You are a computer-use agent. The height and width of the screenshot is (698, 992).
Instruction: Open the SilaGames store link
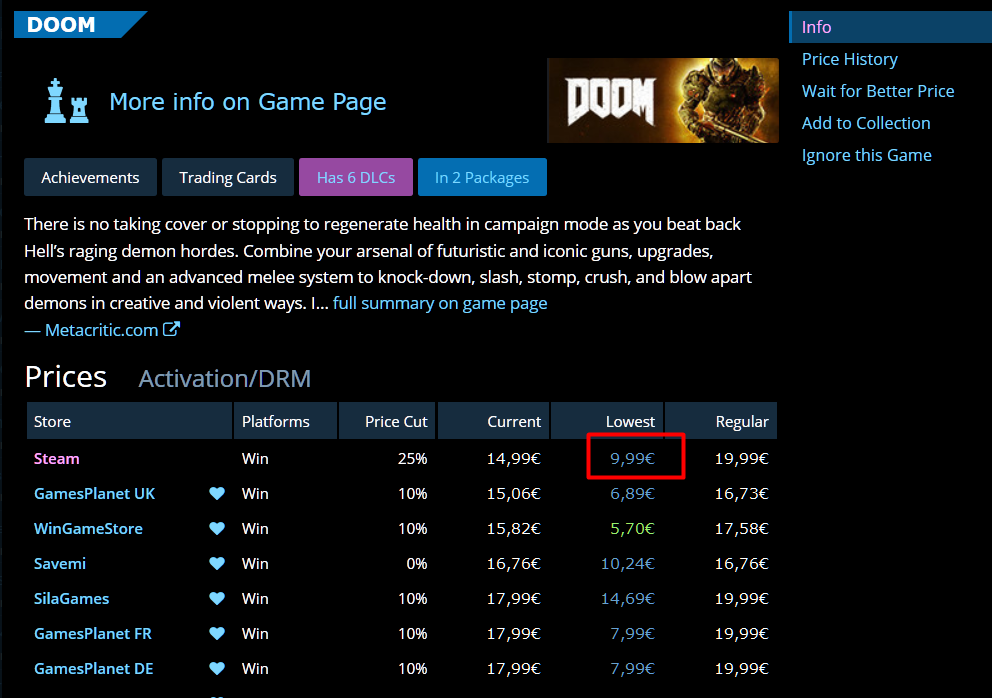point(71,598)
